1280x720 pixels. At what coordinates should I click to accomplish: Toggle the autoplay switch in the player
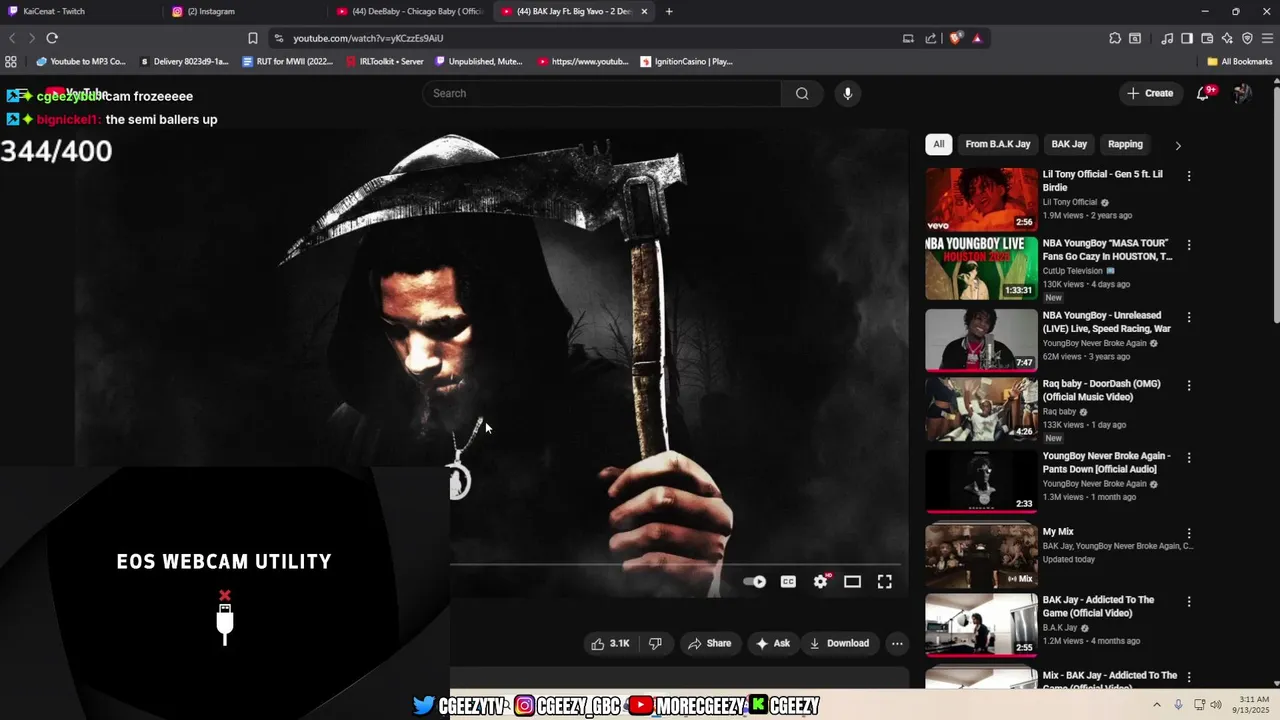[x=755, y=581]
